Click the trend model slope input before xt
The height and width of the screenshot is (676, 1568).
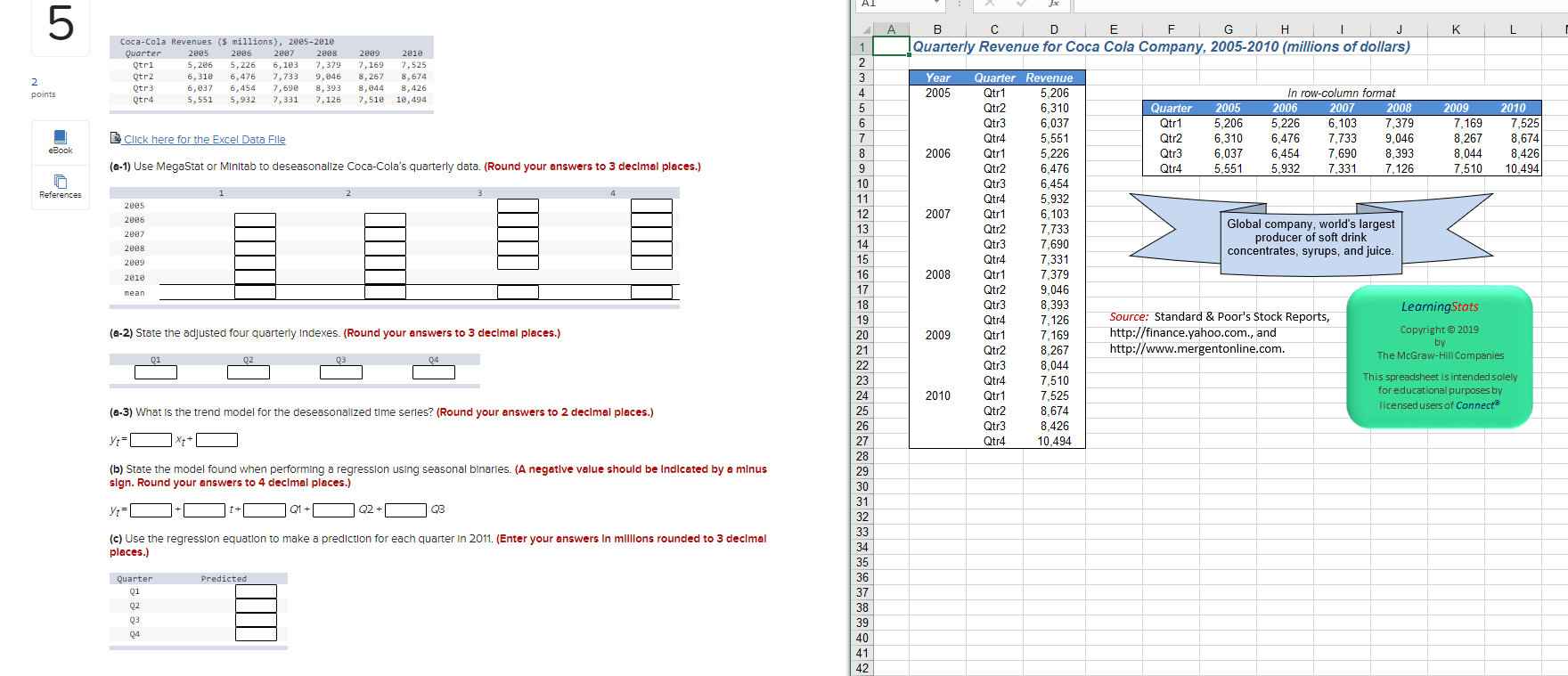tap(151, 440)
